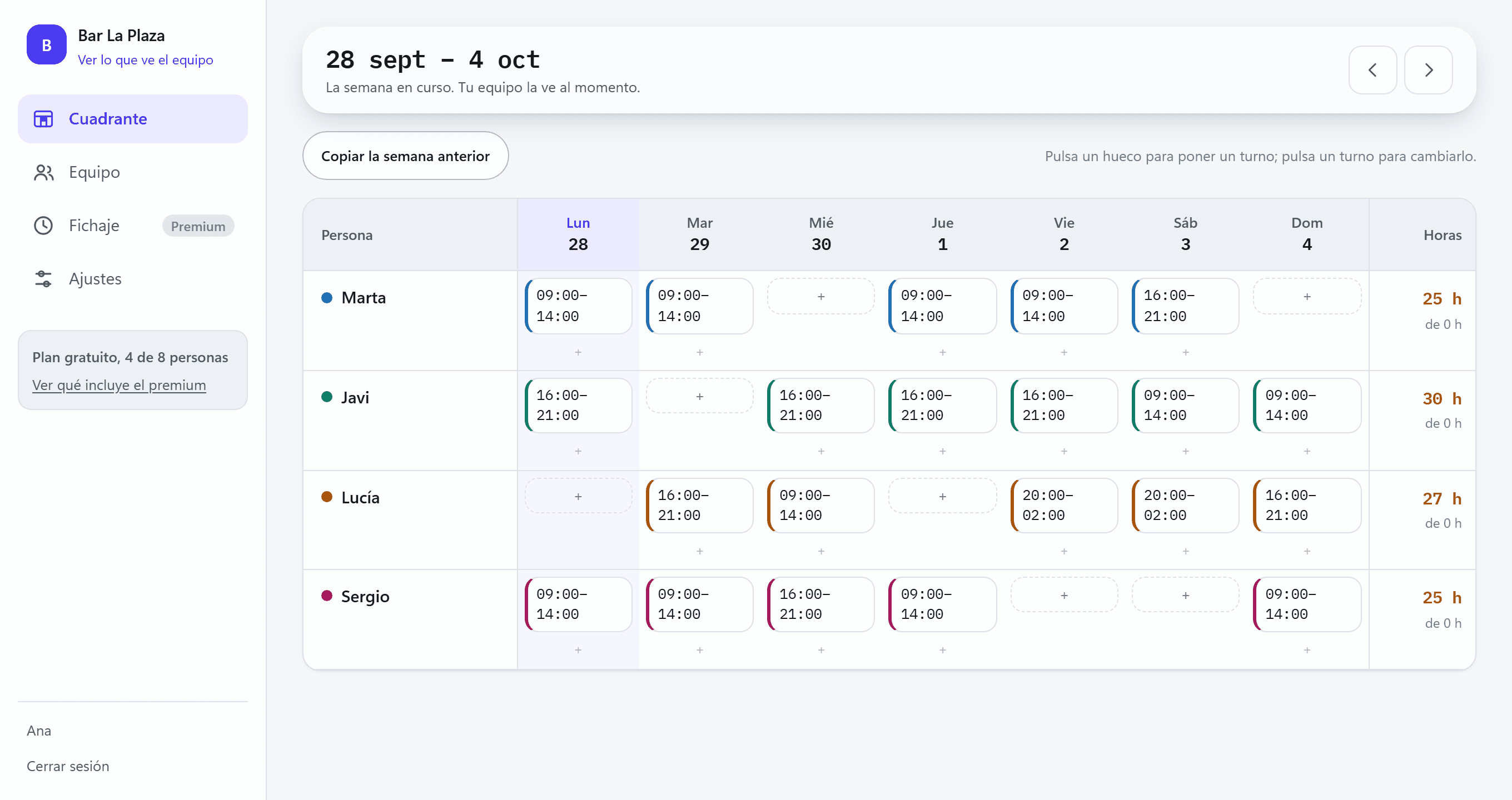Open the Cuadrante section
Image resolution: width=1512 pixels, height=800 pixels.
point(133,118)
